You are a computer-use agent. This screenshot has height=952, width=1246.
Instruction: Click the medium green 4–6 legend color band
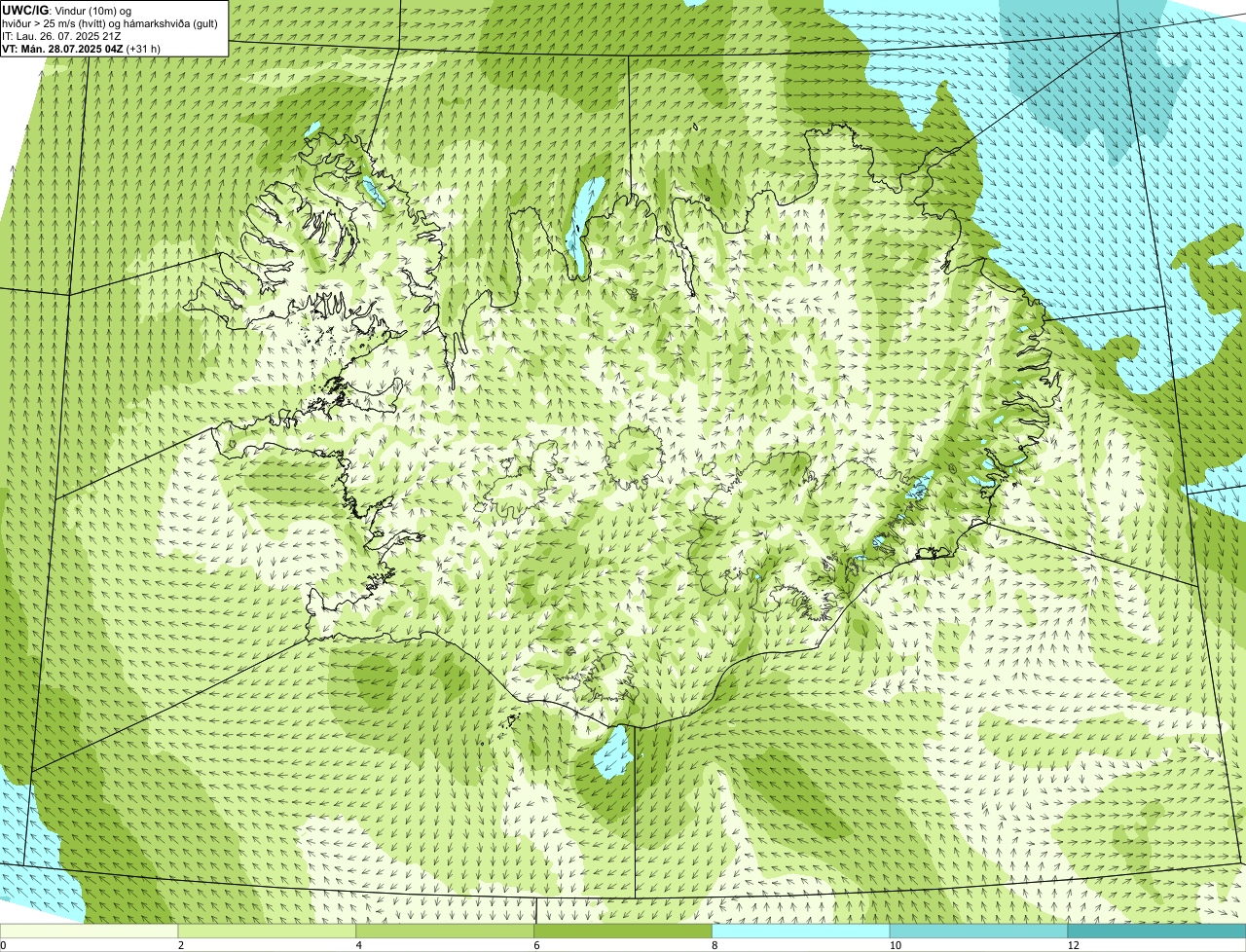(446, 932)
